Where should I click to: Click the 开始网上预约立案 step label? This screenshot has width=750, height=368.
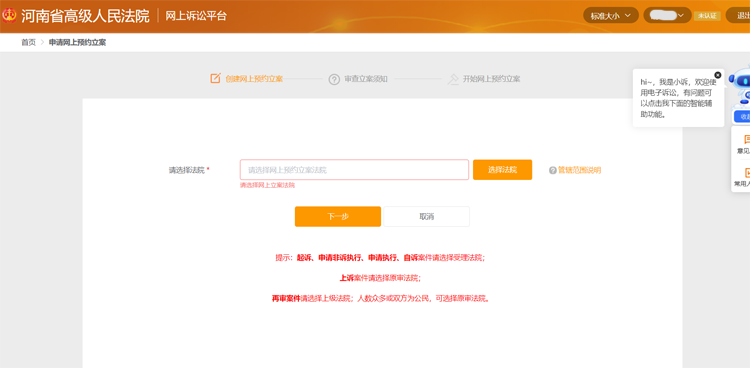coord(491,79)
